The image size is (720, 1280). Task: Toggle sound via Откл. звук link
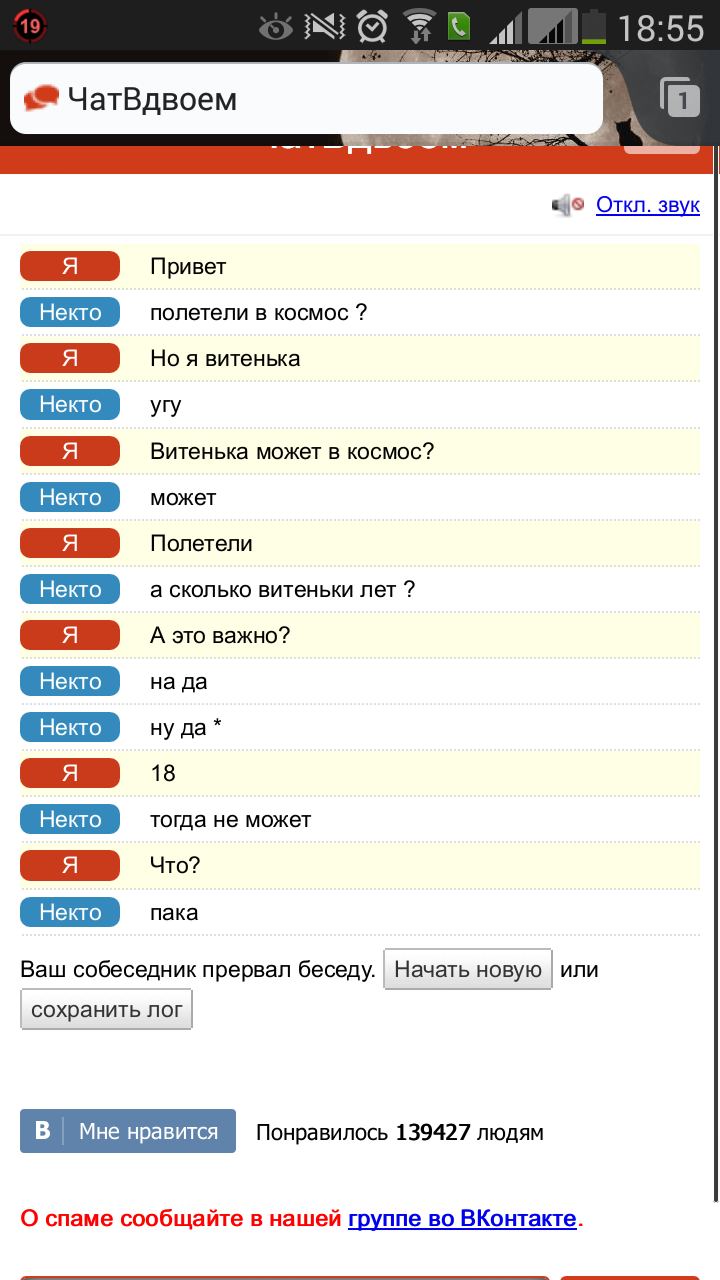tap(647, 205)
